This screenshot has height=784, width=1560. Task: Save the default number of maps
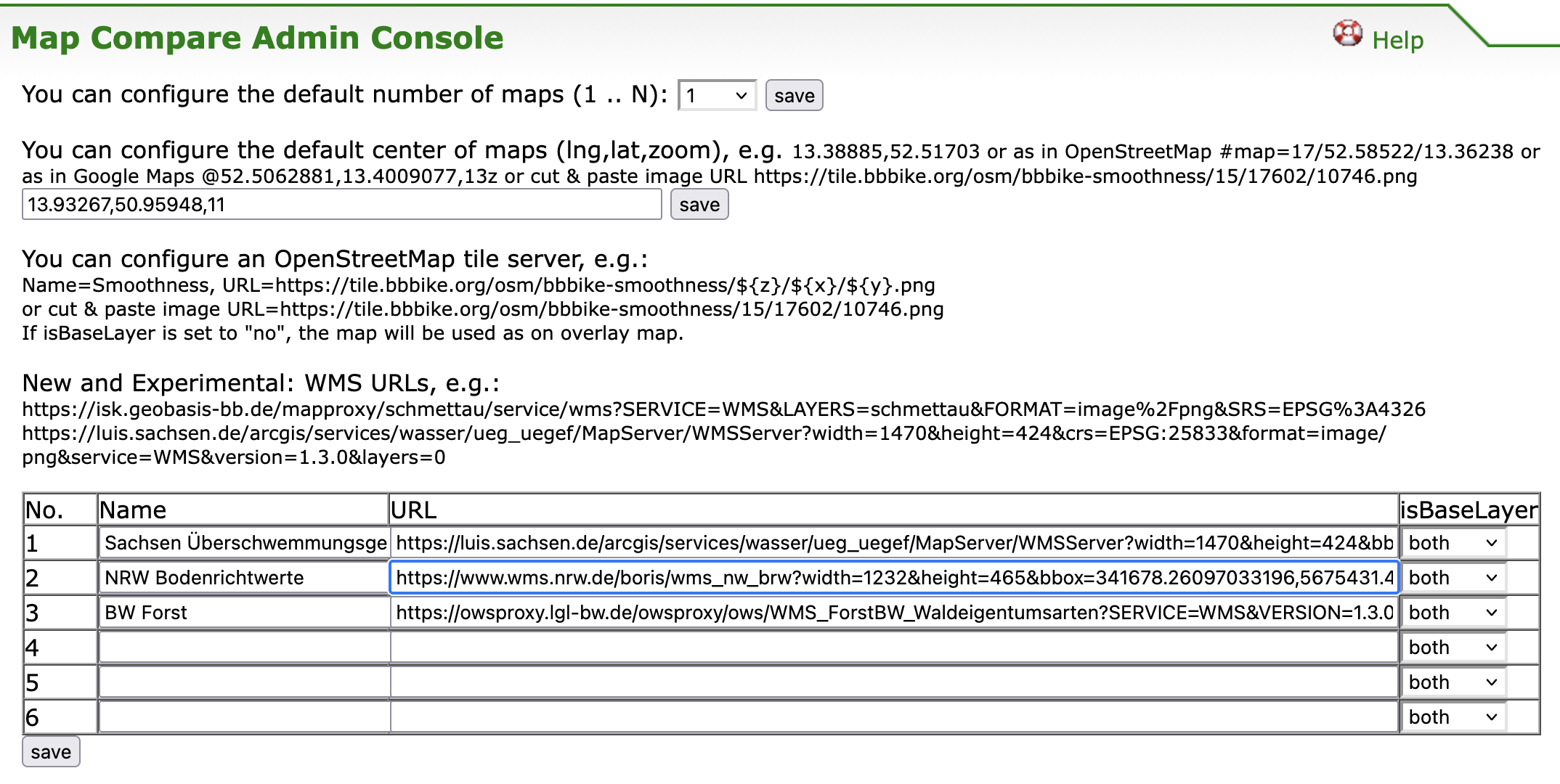click(794, 96)
